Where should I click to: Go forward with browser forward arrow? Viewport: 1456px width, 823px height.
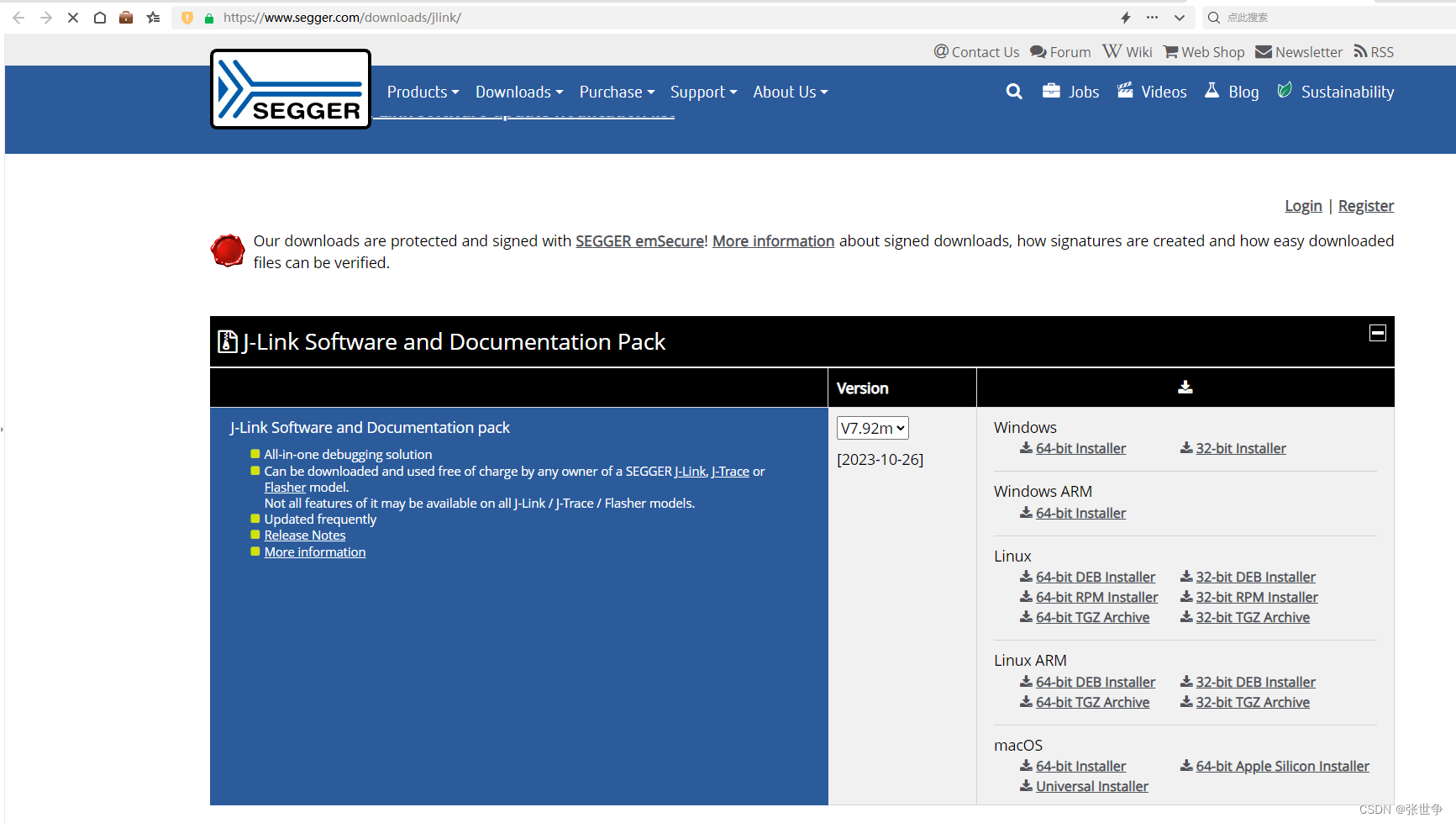46,18
